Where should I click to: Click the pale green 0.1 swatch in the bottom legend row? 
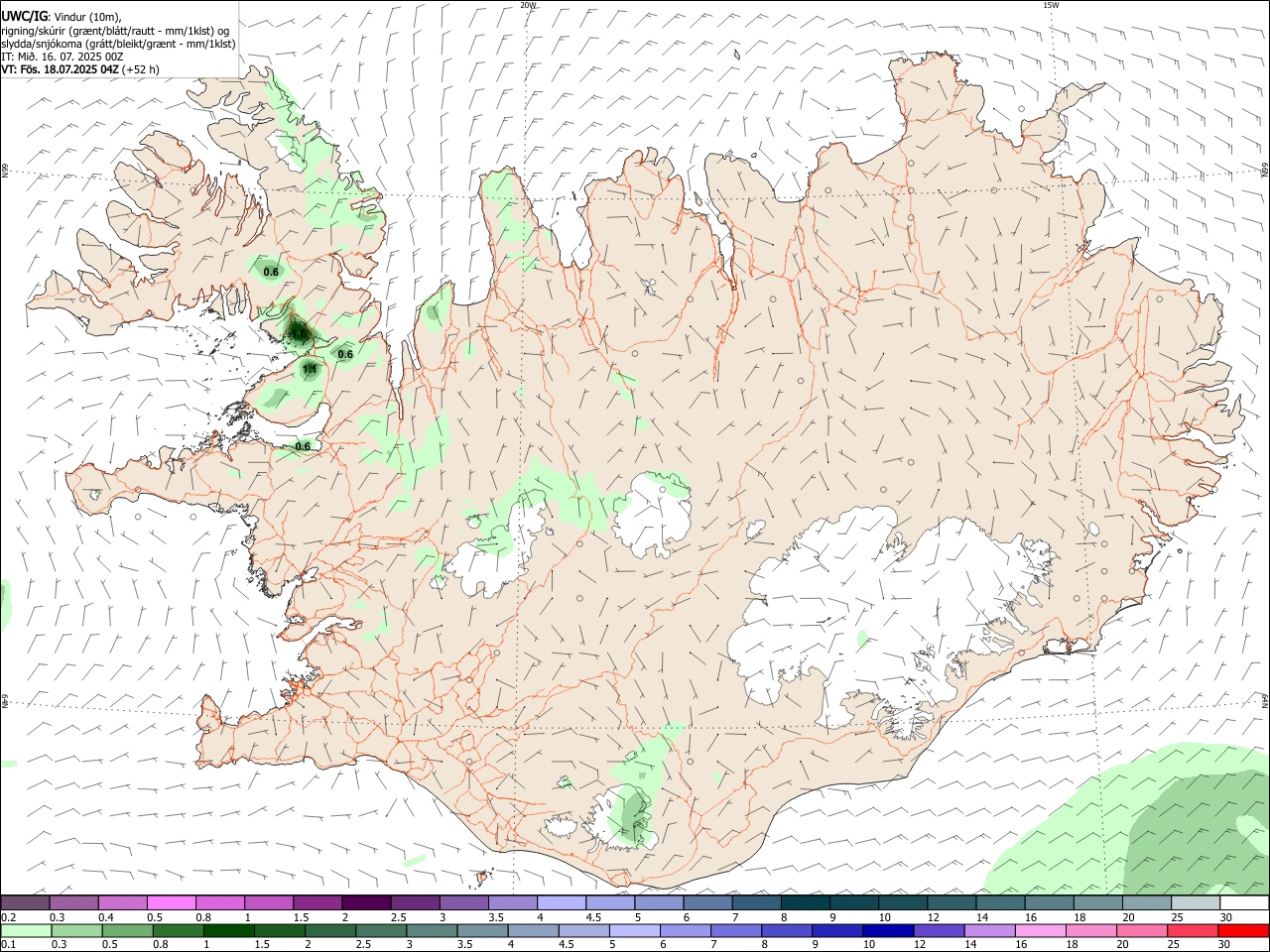coord(26,930)
